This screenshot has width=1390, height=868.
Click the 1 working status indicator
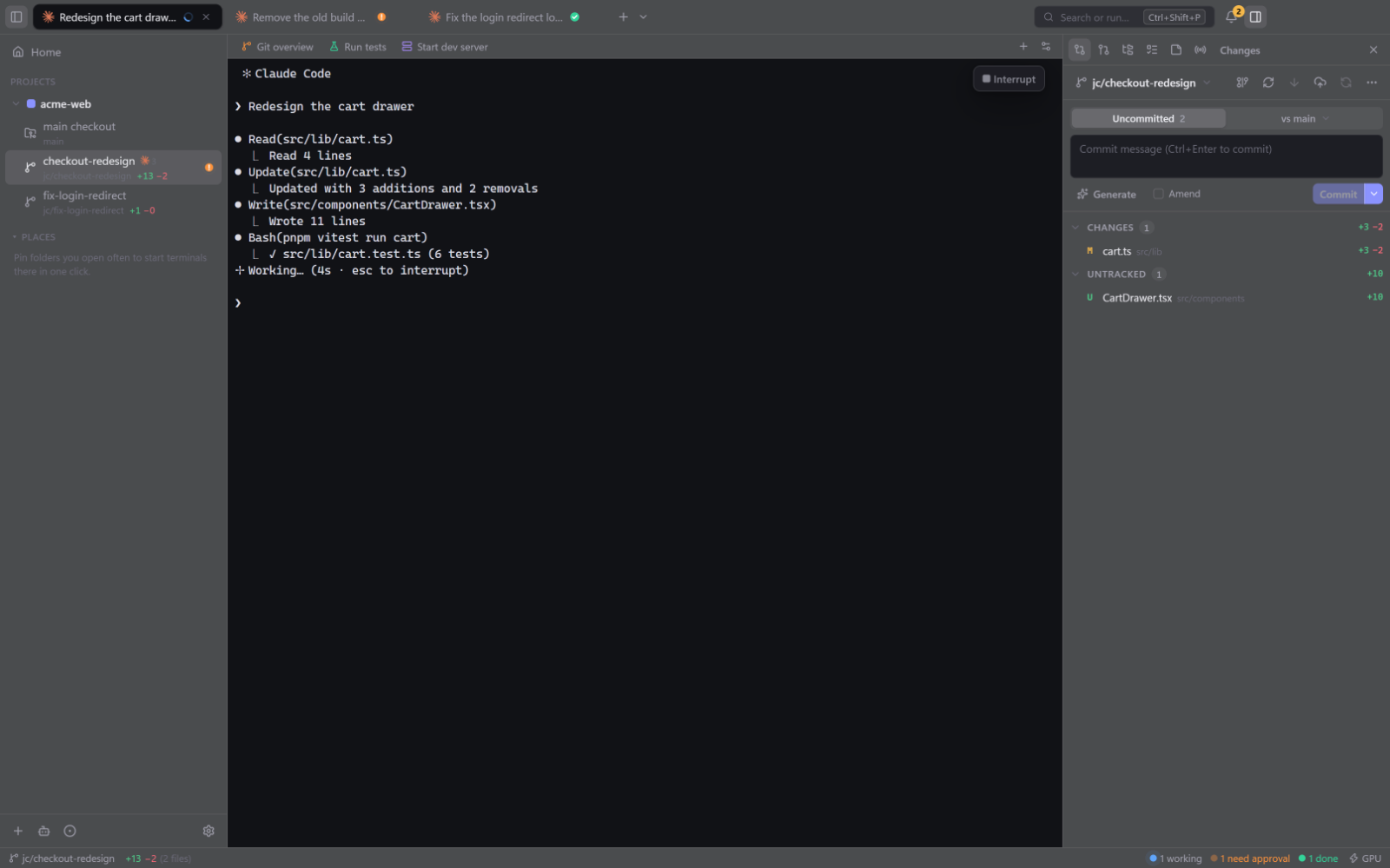(x=1175, y=858)
